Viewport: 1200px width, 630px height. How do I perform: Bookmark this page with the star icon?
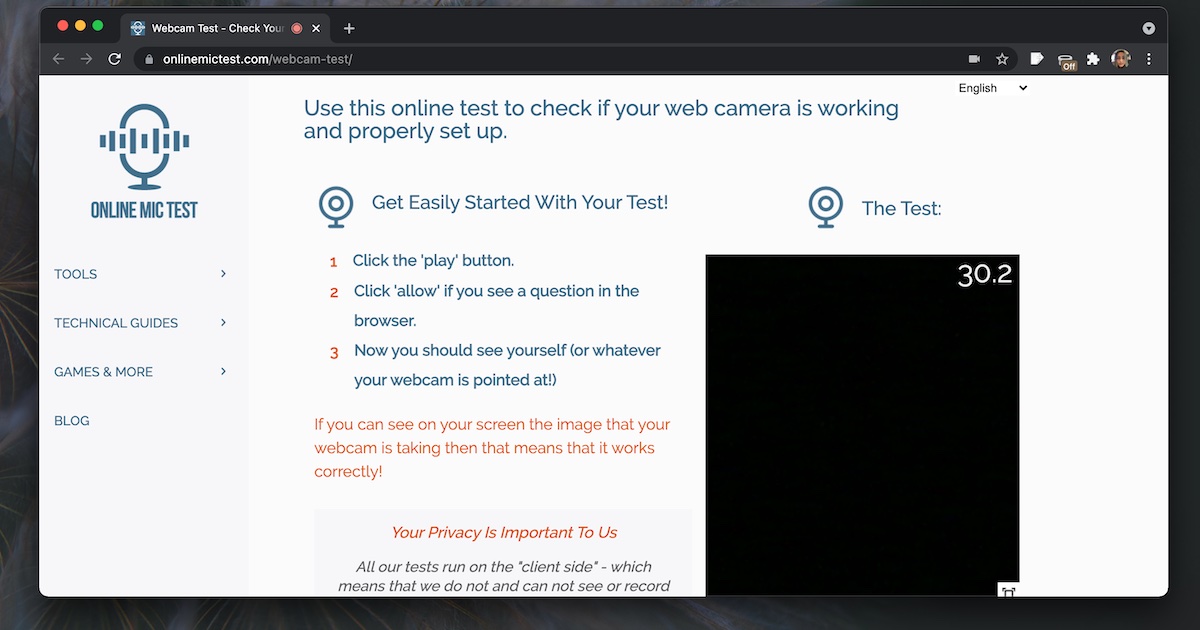coord(1002,59)
